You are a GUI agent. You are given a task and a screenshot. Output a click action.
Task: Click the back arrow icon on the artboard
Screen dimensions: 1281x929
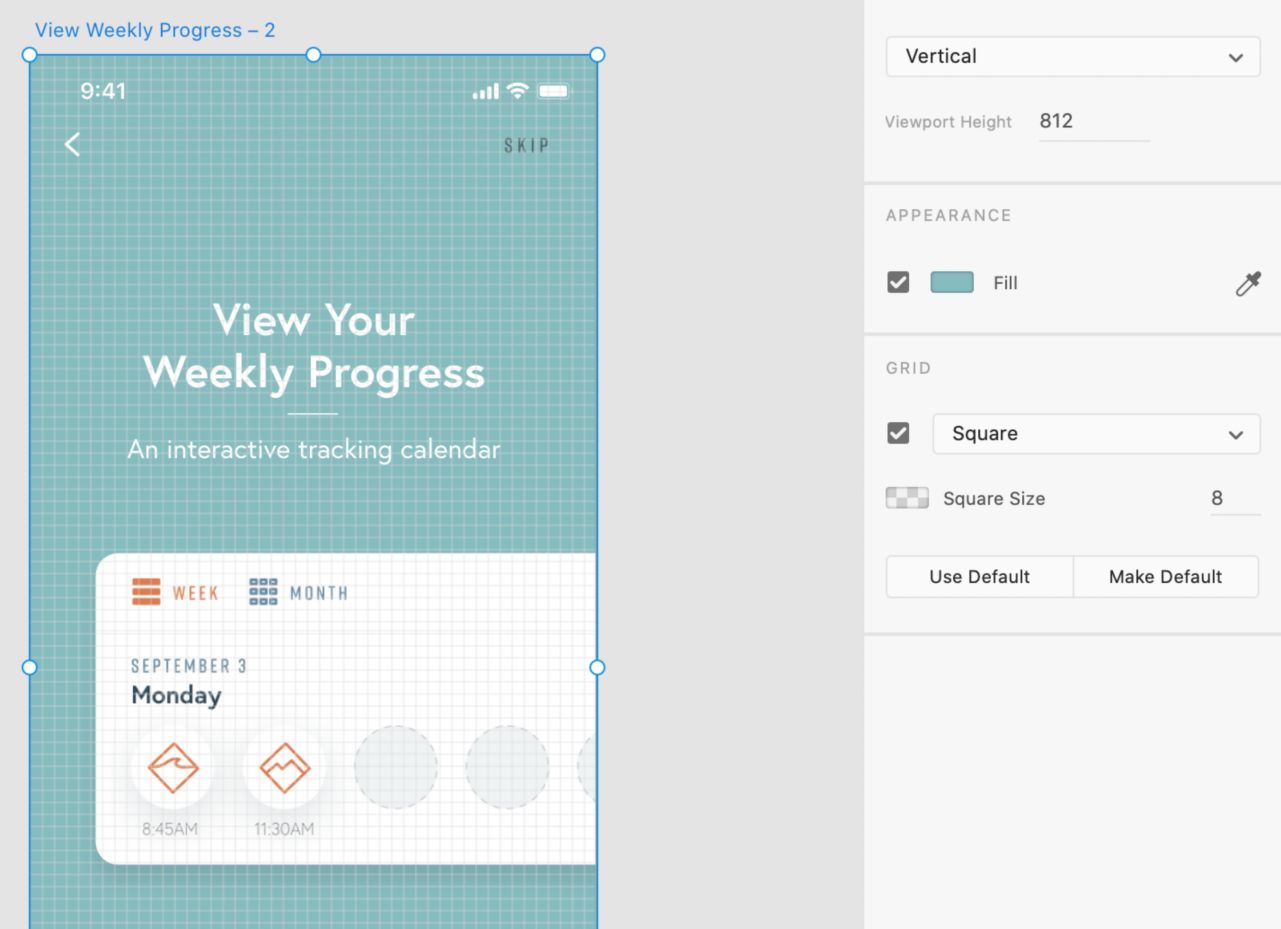click(72, 145)
